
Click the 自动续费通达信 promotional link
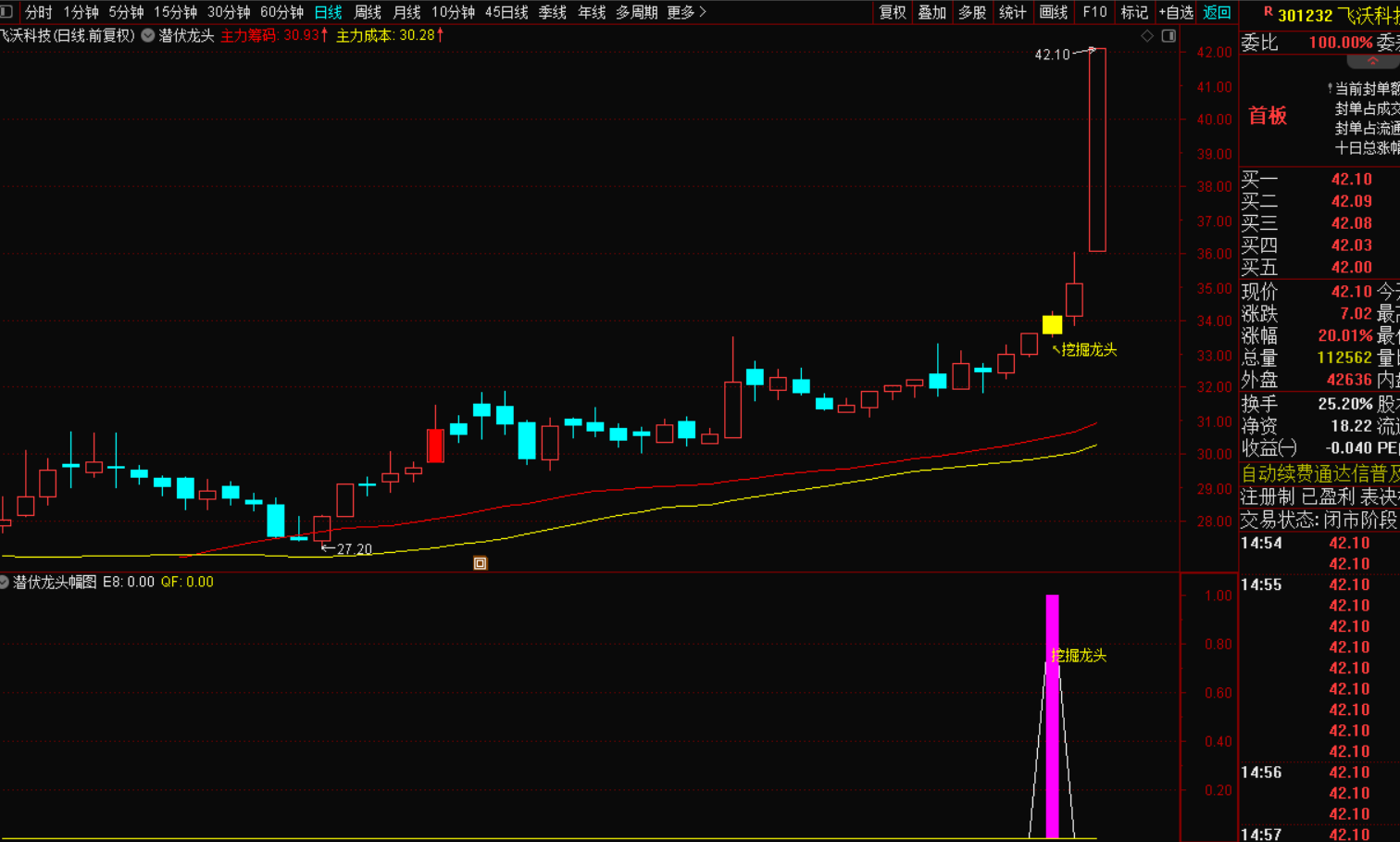click(1319, 473)
